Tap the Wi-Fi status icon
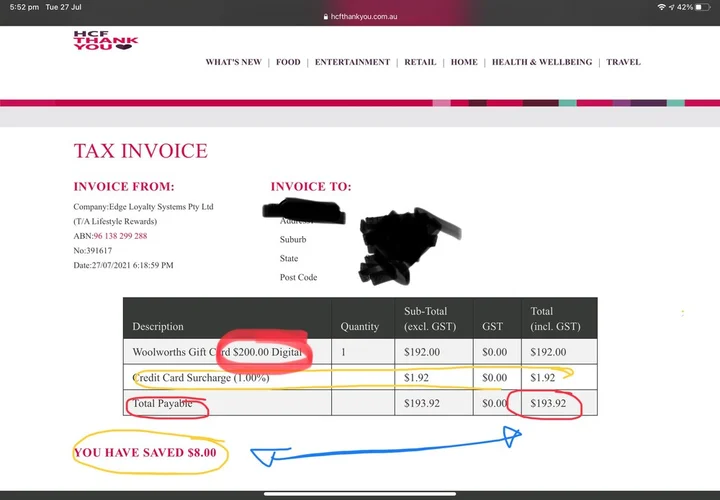720x500 pixels. pos(661,7)
